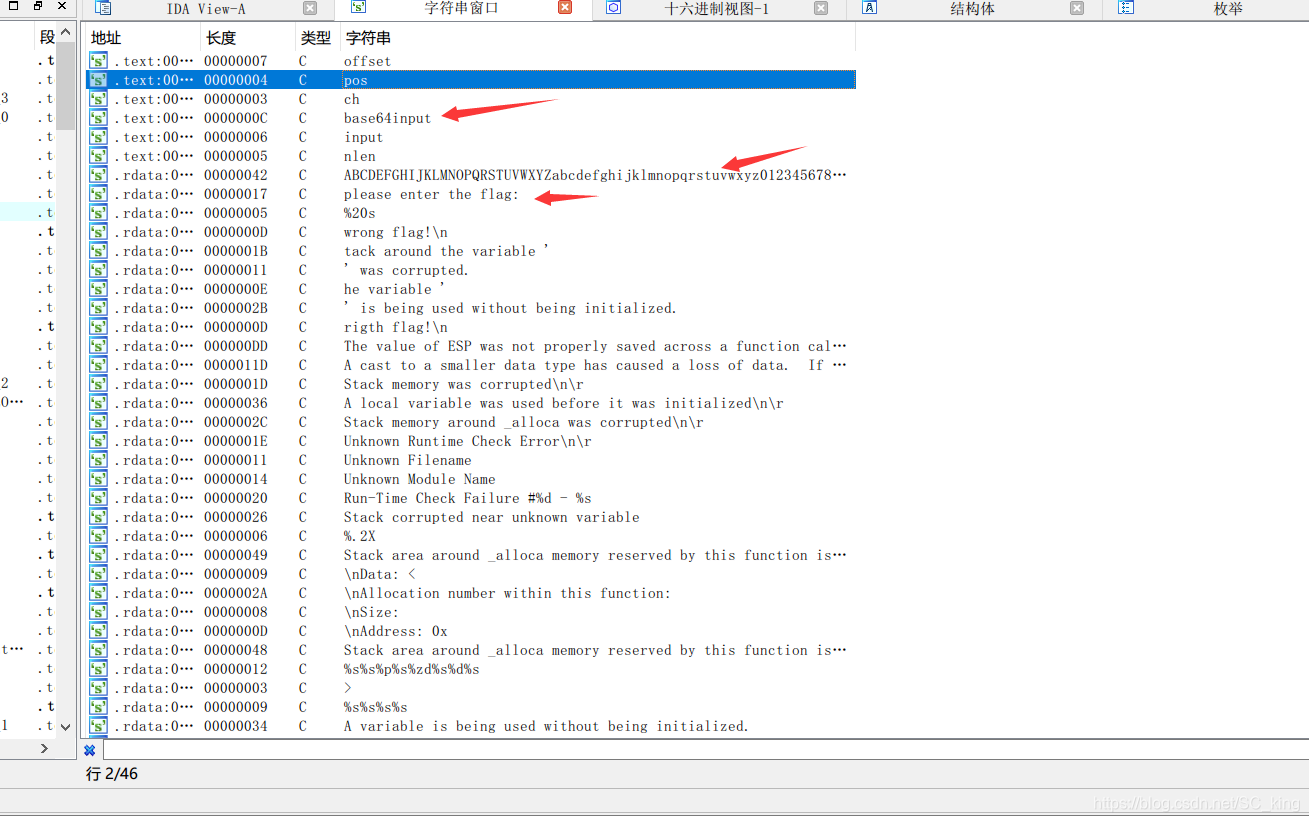
Task: Click the left panel scrollbar up arrow
Action: (x=66, y=33)
